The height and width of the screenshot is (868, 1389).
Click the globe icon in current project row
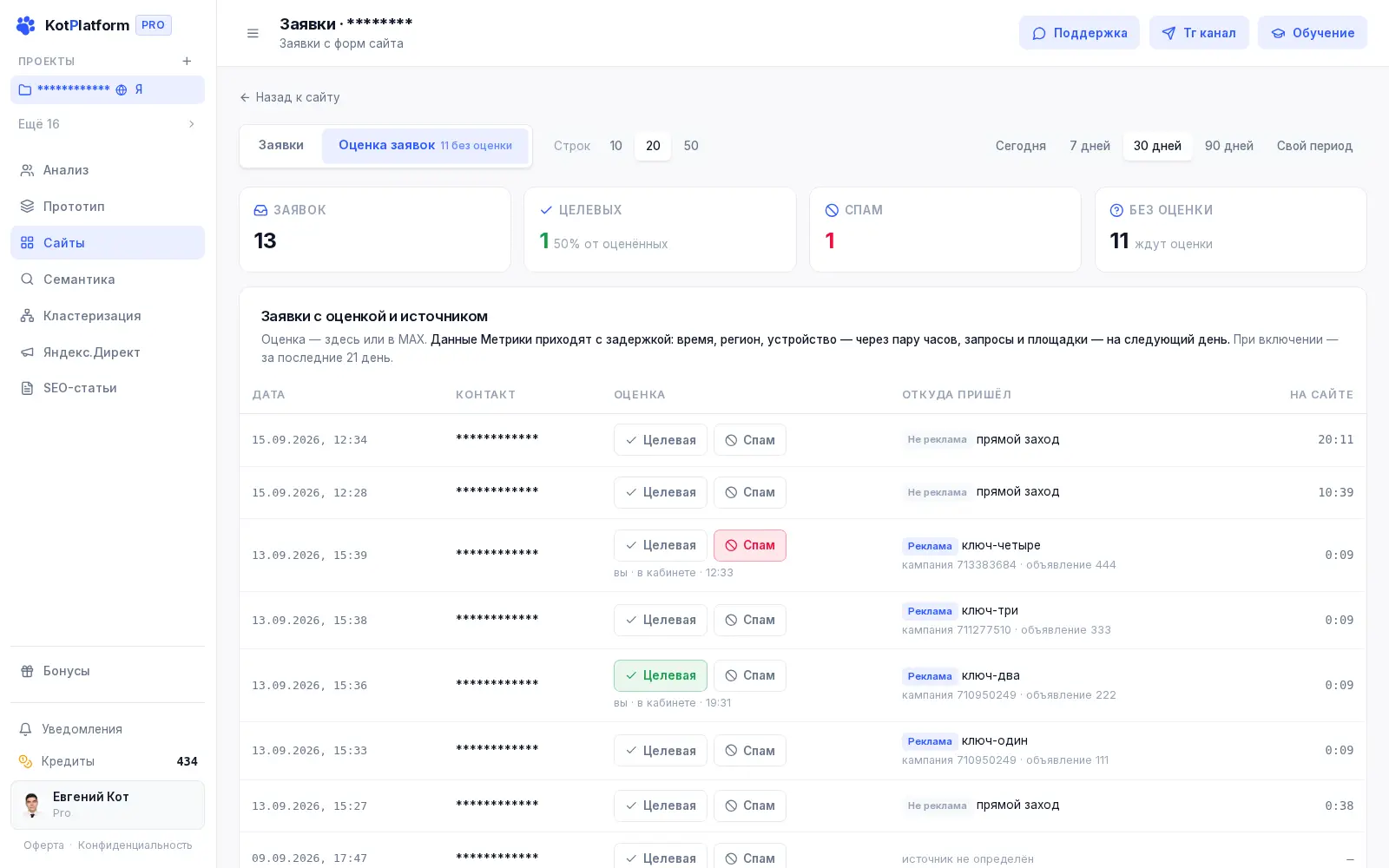122,89
